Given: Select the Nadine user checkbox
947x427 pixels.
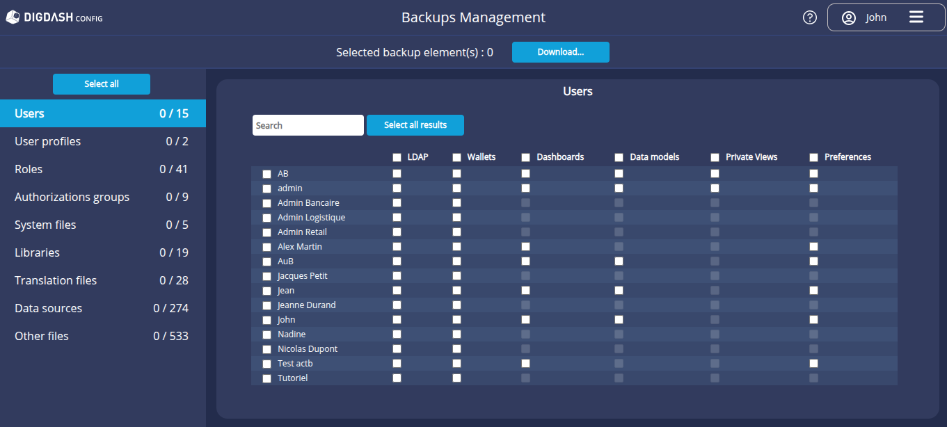Looking at the screenshot, I should click(267, 335).
